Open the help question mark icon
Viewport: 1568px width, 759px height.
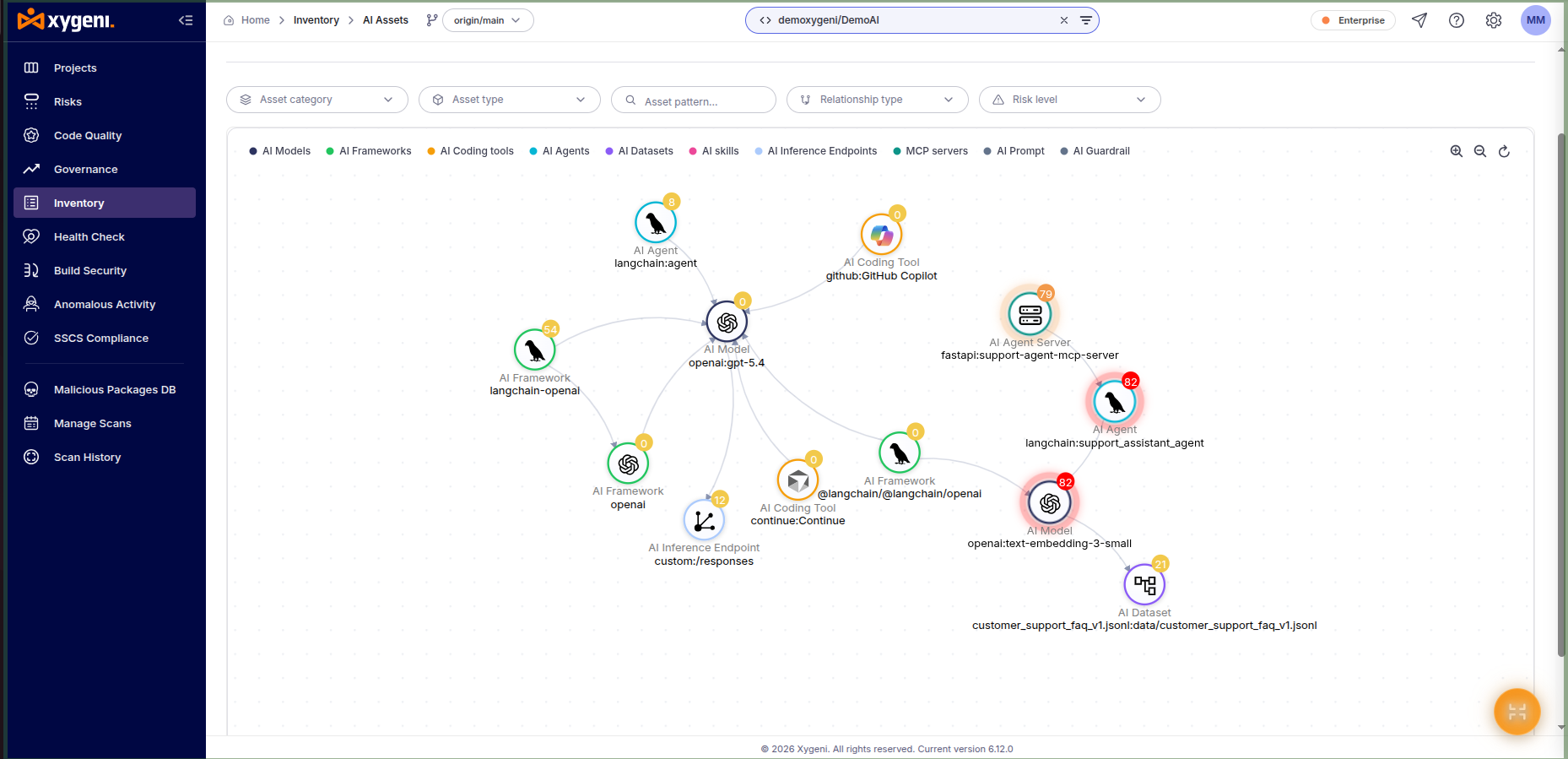point(1457,20)
